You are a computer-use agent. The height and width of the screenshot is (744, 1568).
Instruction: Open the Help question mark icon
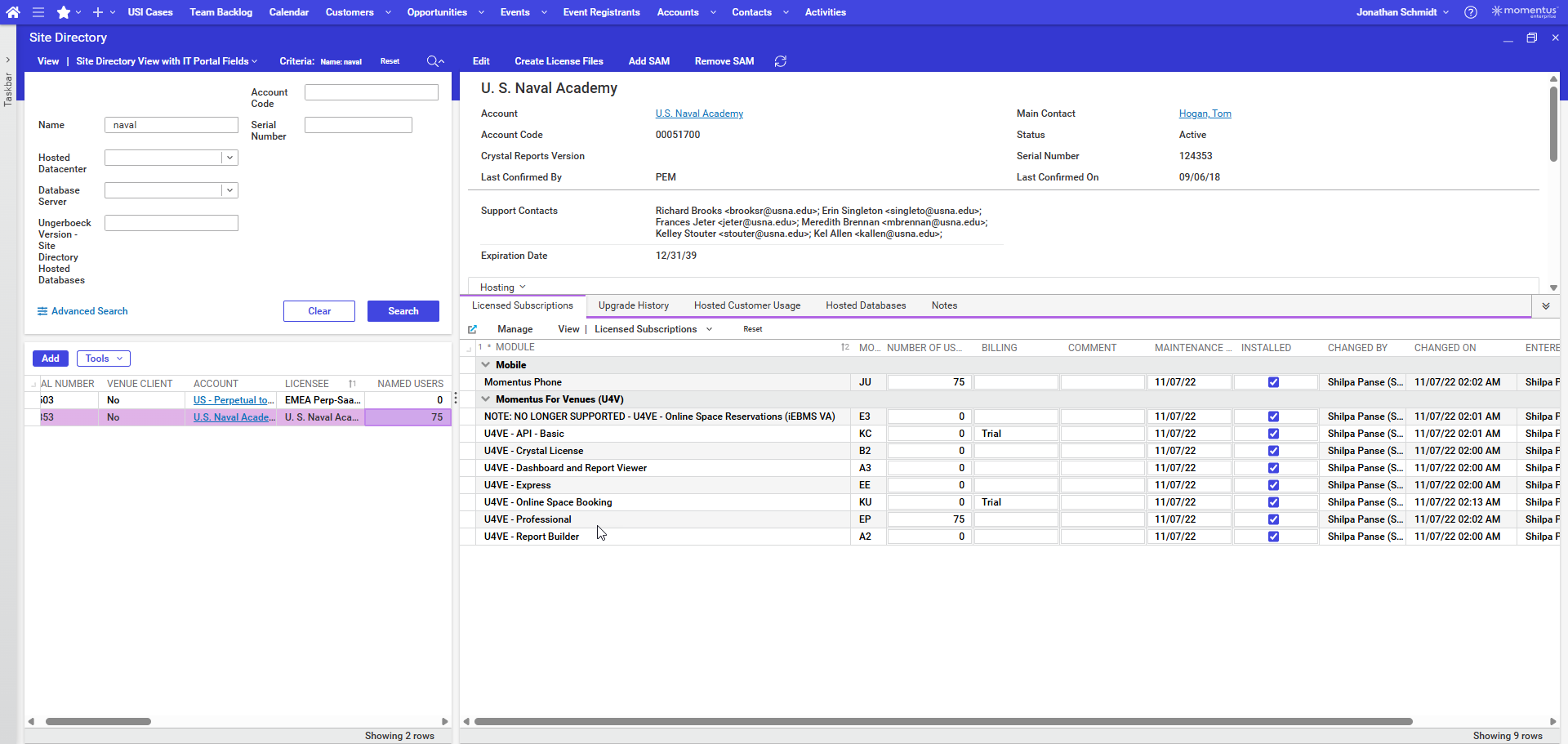point(1471,12)
